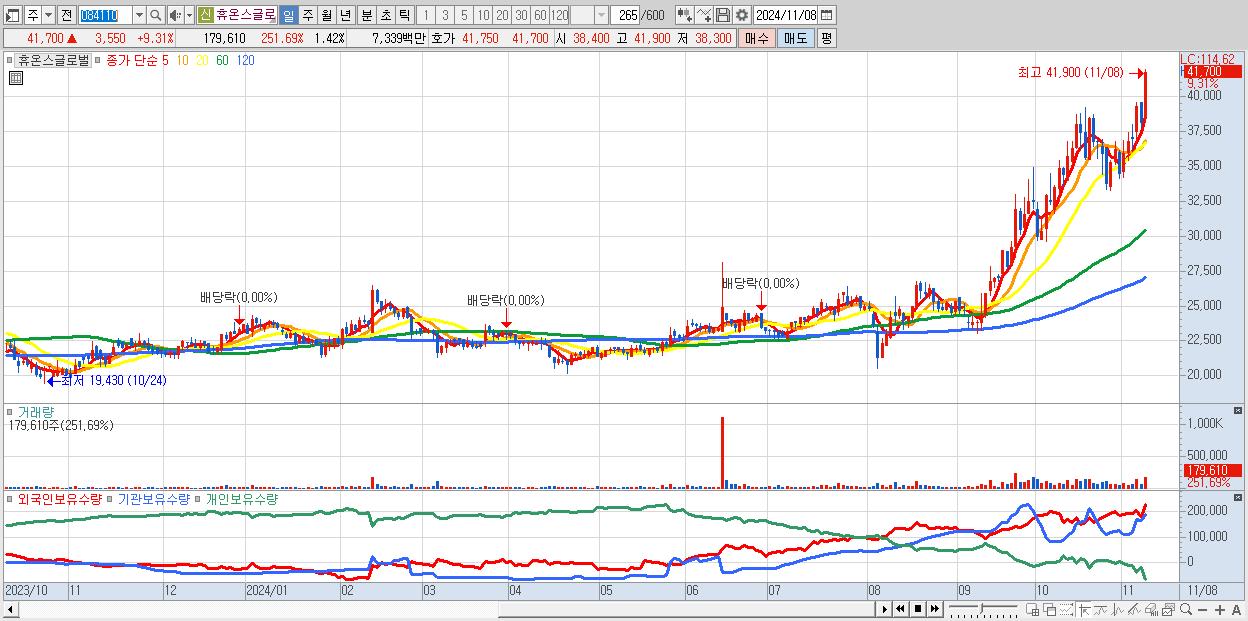Click the A auto-scale icon at bottom right

(x=1236, y=610)
